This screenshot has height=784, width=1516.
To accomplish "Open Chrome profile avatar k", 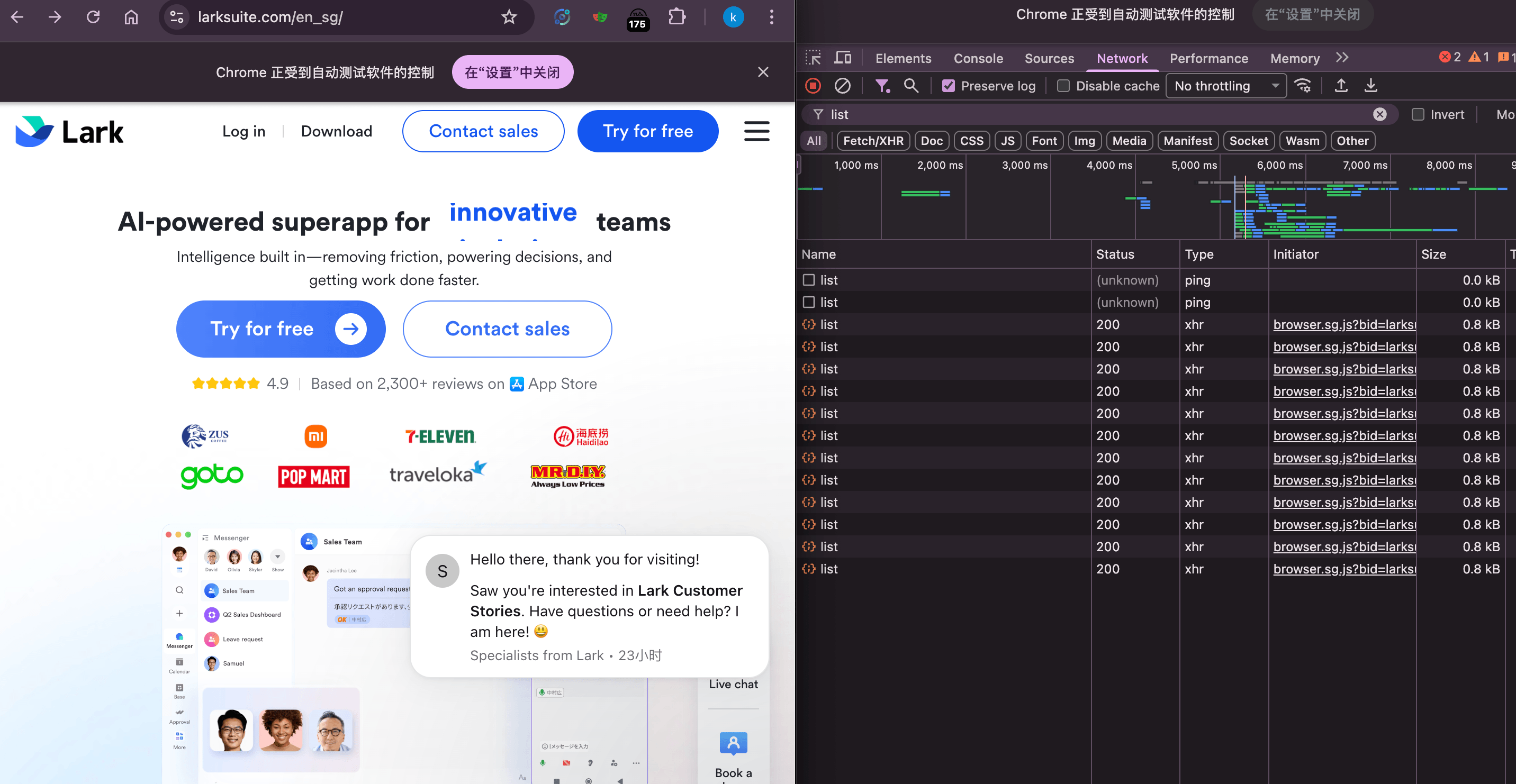I will [x=733, y=17].
